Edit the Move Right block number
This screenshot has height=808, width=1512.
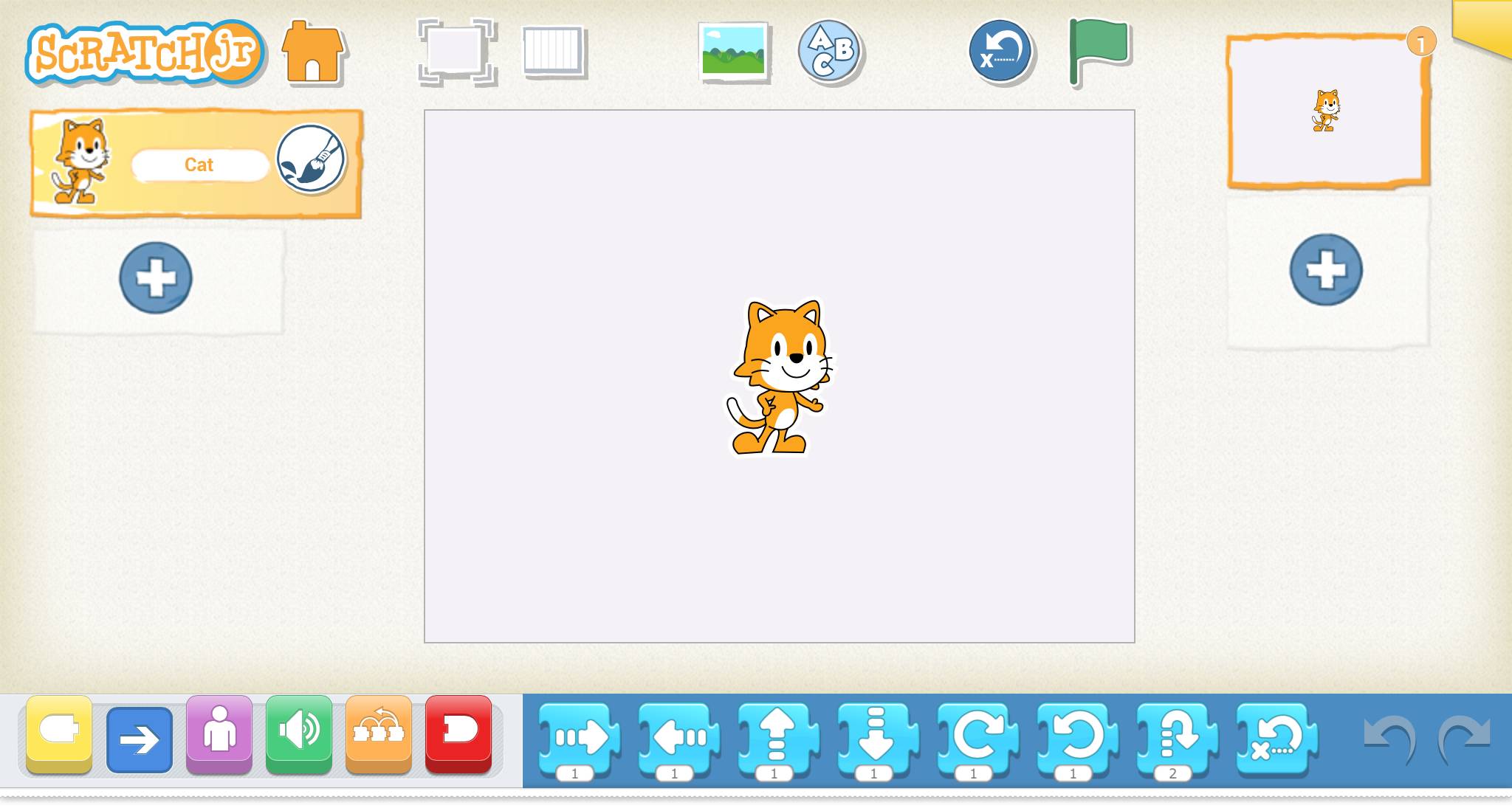(574, 773)
